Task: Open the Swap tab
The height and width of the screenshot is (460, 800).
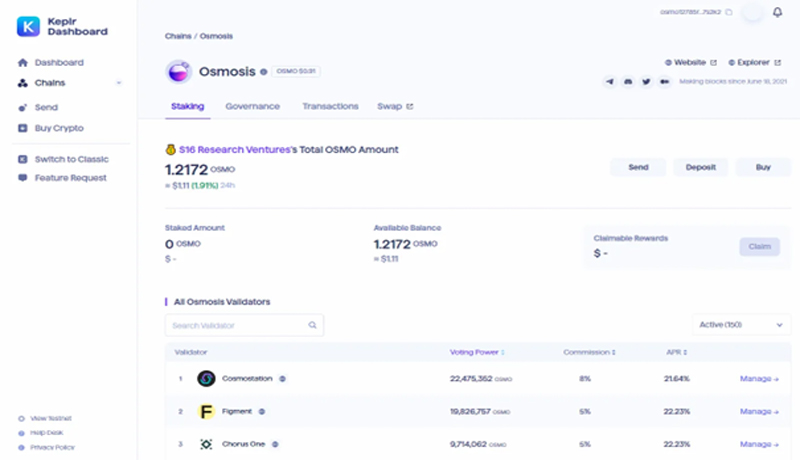Action: tap(395, 107)
